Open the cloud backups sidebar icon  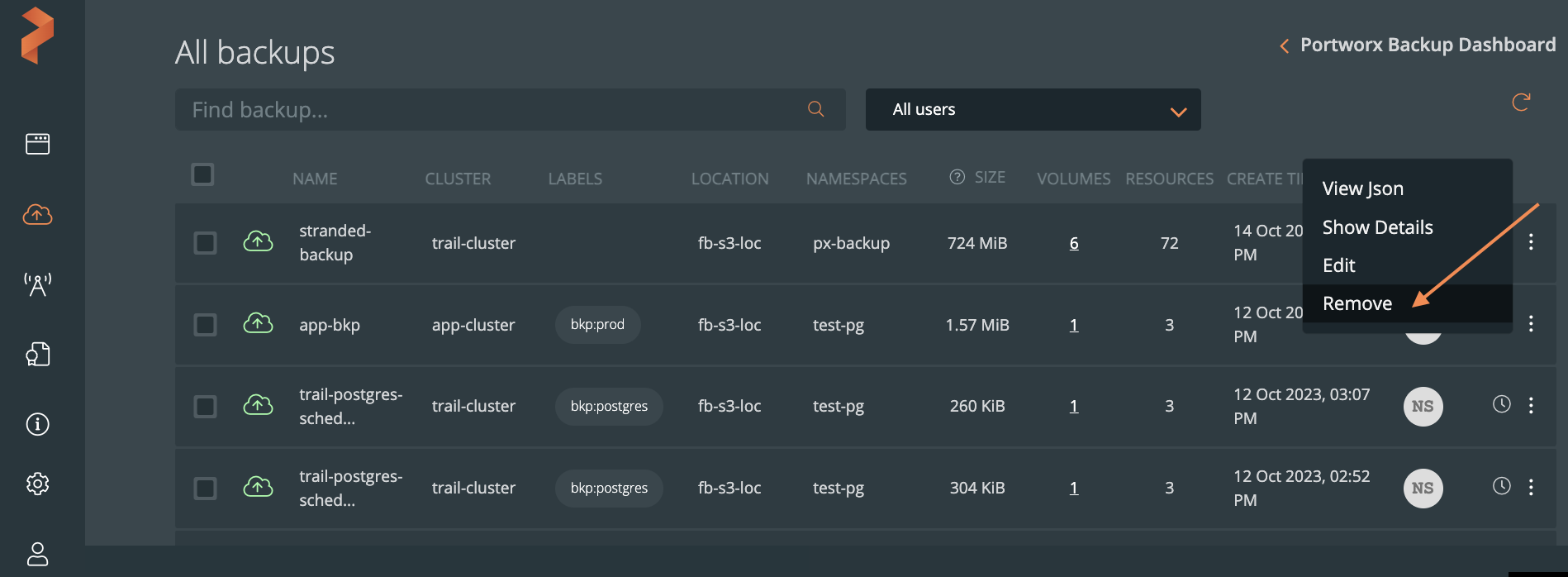pos(37,215)
